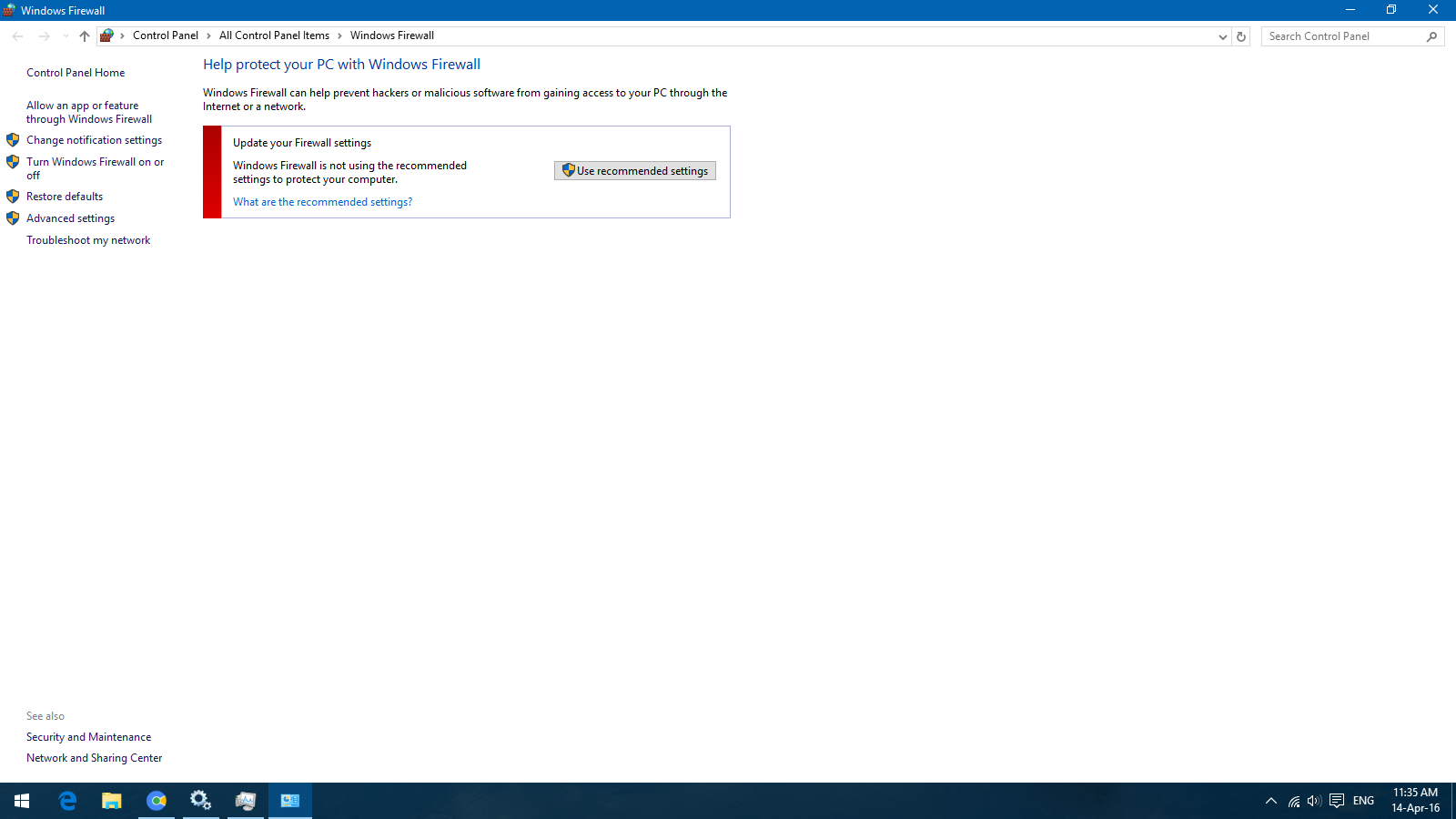Open the network Wi-Fi tray icon

[x=1294, y=801]
